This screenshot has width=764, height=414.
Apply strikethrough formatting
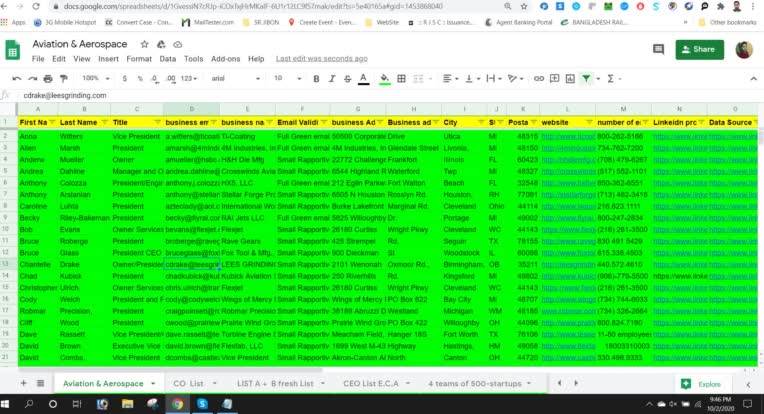(347, 78)
